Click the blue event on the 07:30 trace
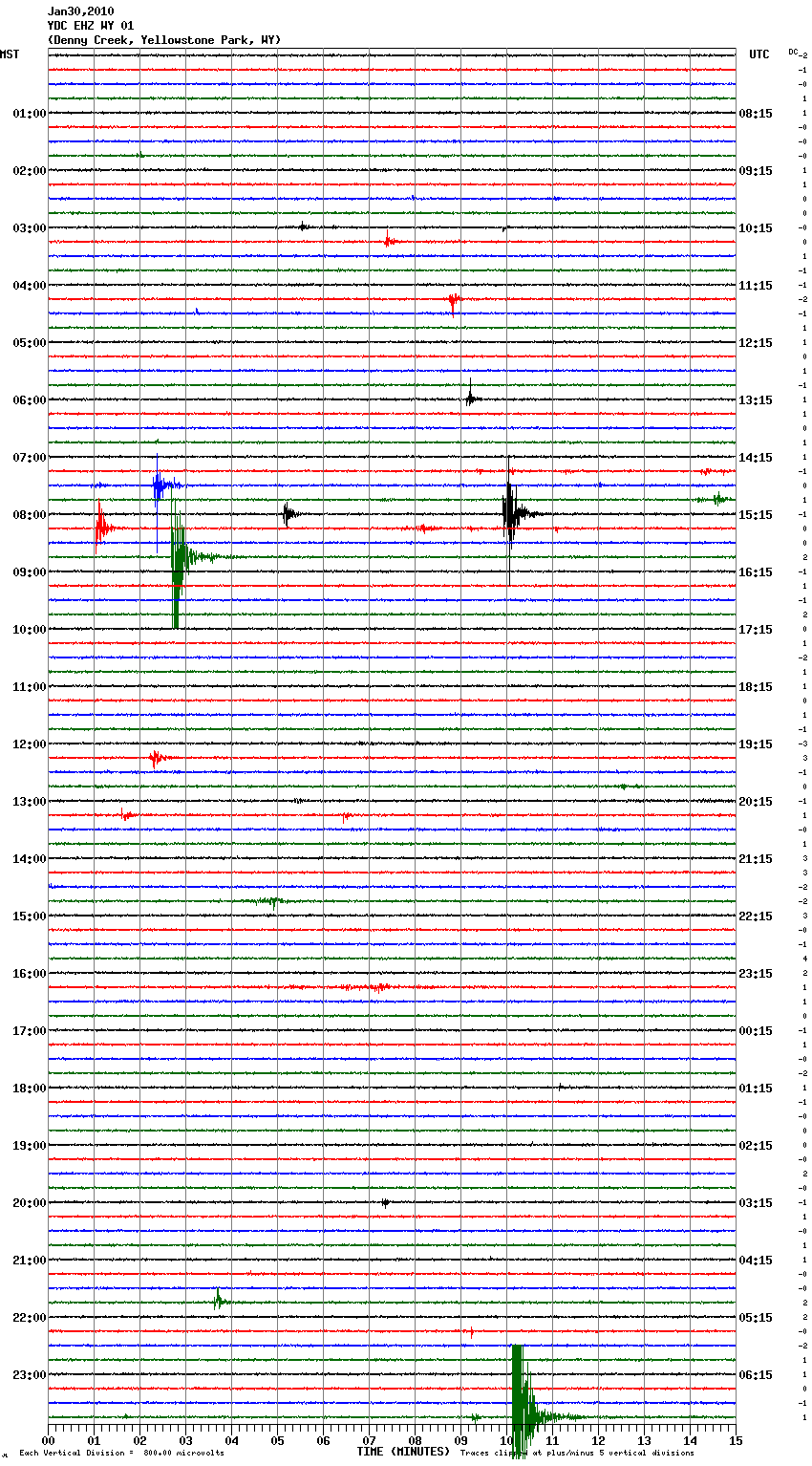 coord(160,485)
